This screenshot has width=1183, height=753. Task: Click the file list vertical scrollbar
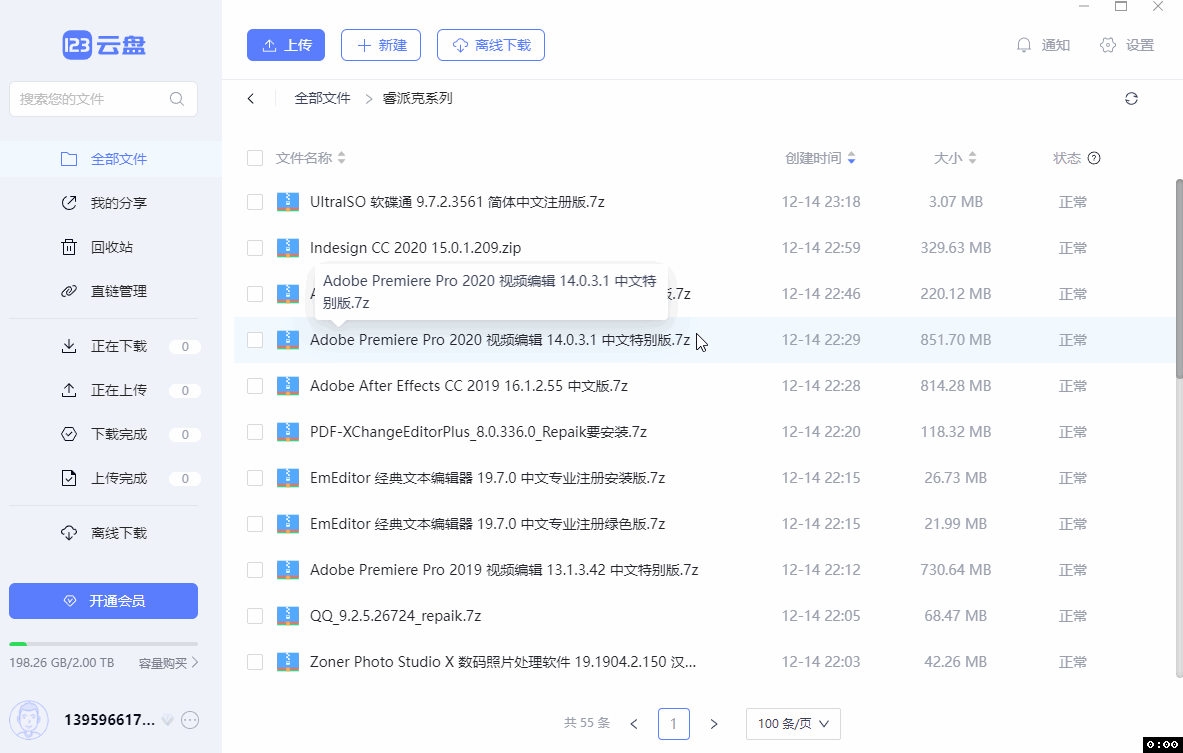tap(1178, 279)
